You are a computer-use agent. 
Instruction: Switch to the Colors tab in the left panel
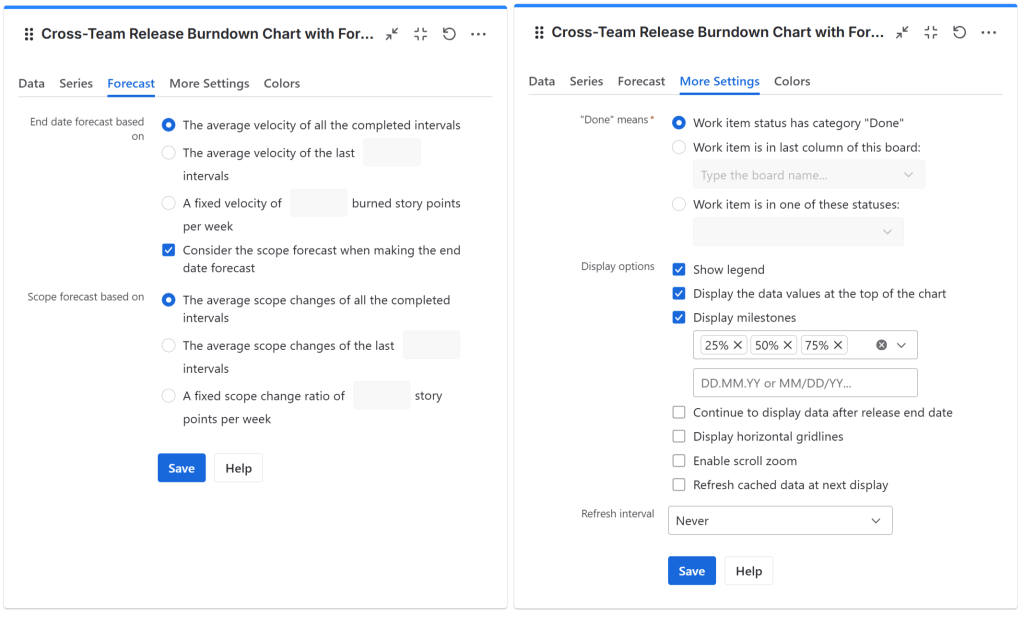tap(282, 84)
